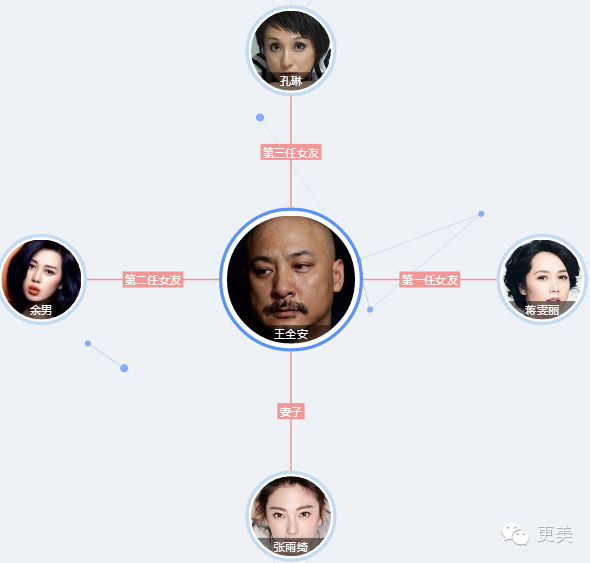Click the 王全安 name caption
Viewport: 590px width, 563px height.
[x=291, y=334]
